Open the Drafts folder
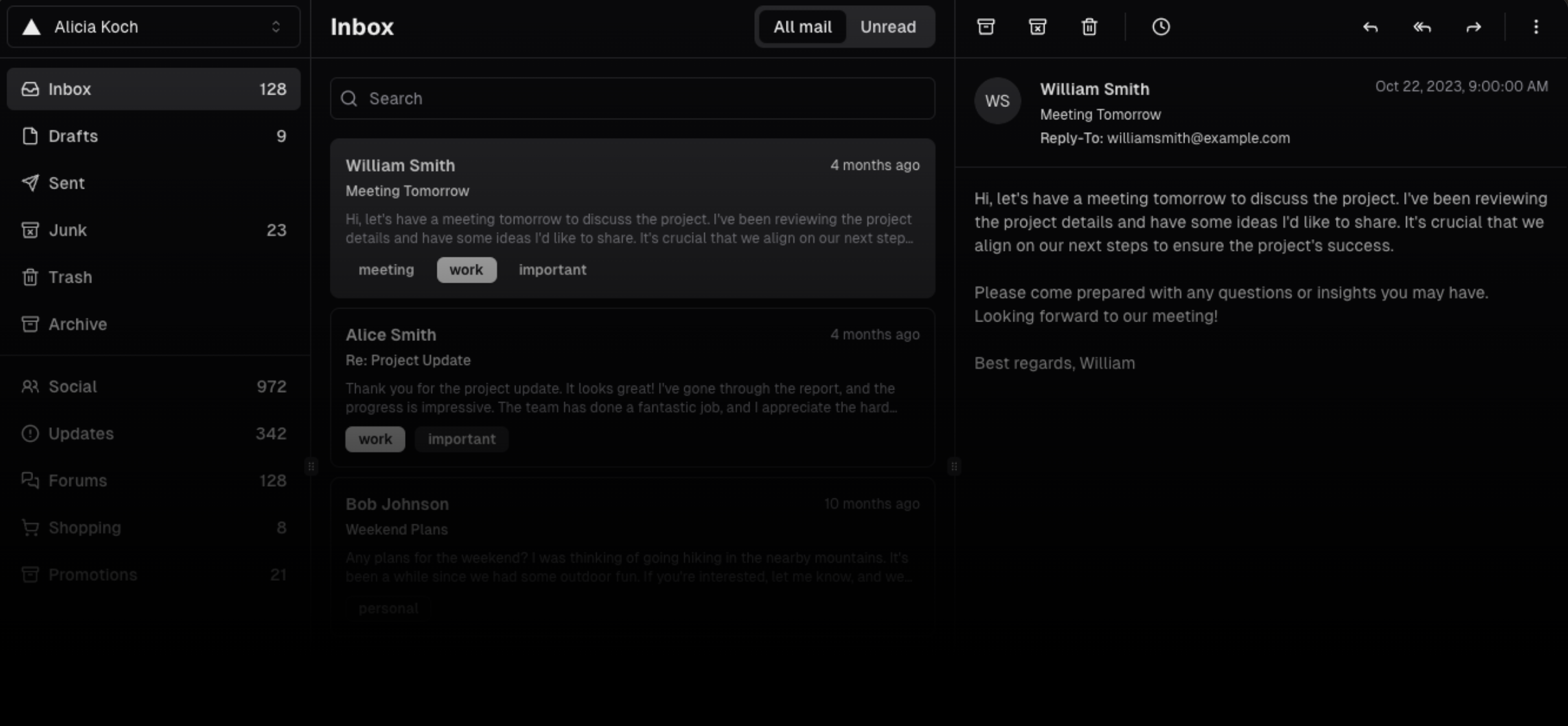This screenshot has height=726, width=1568. (x=154, y=136)
